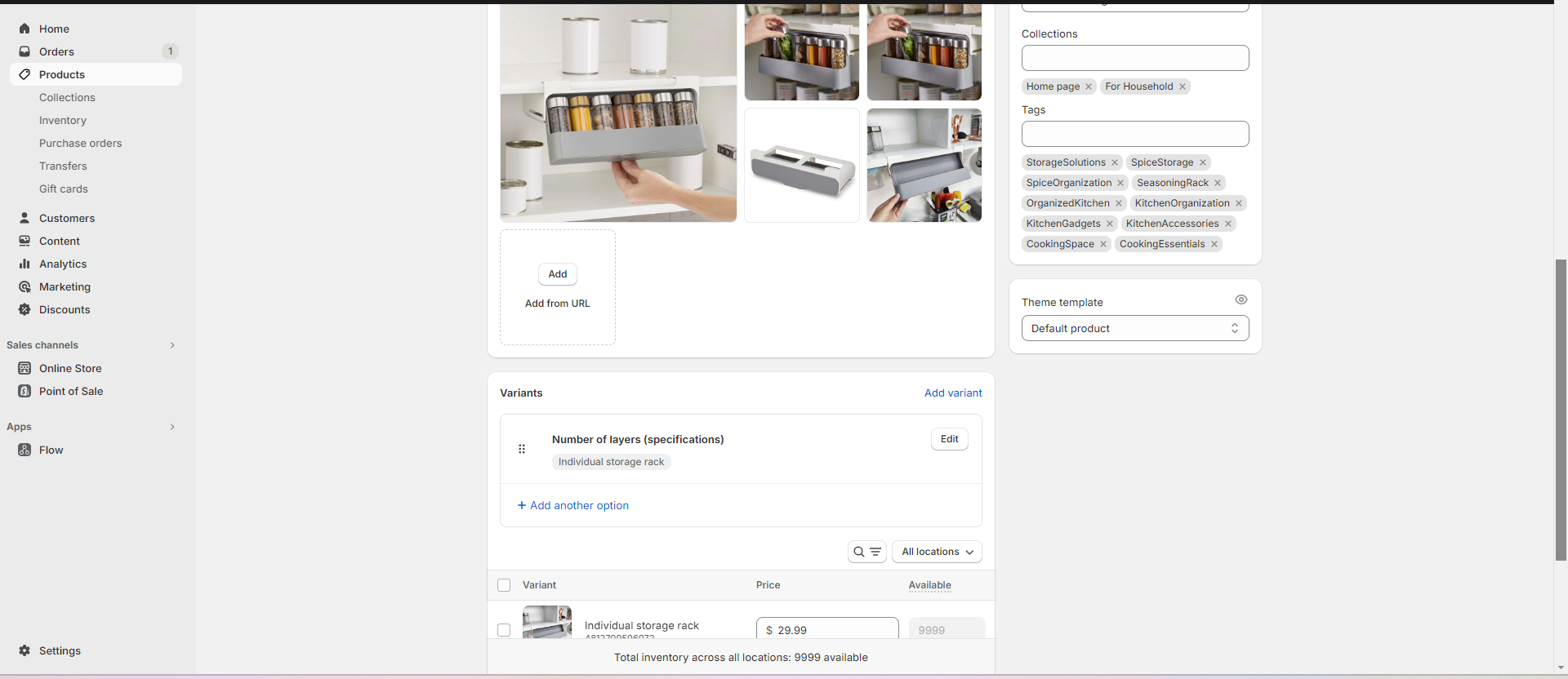This screenshot has width=1568, height=679.
Task: Click the Orders badge showing 1
Action: coord(170,51)
